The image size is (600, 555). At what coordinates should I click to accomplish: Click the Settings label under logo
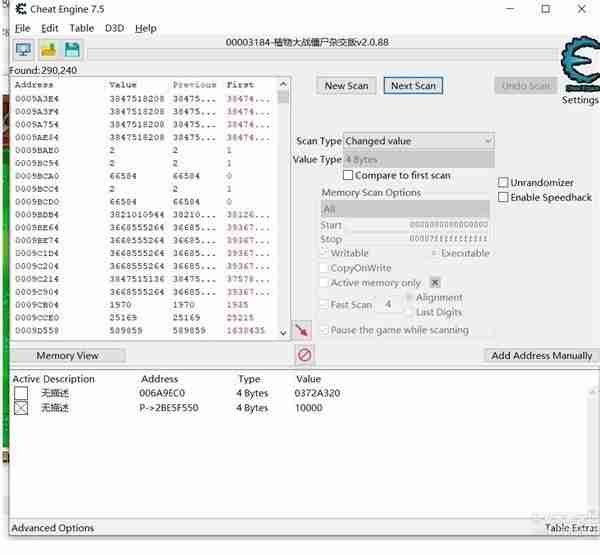[580, 100]
